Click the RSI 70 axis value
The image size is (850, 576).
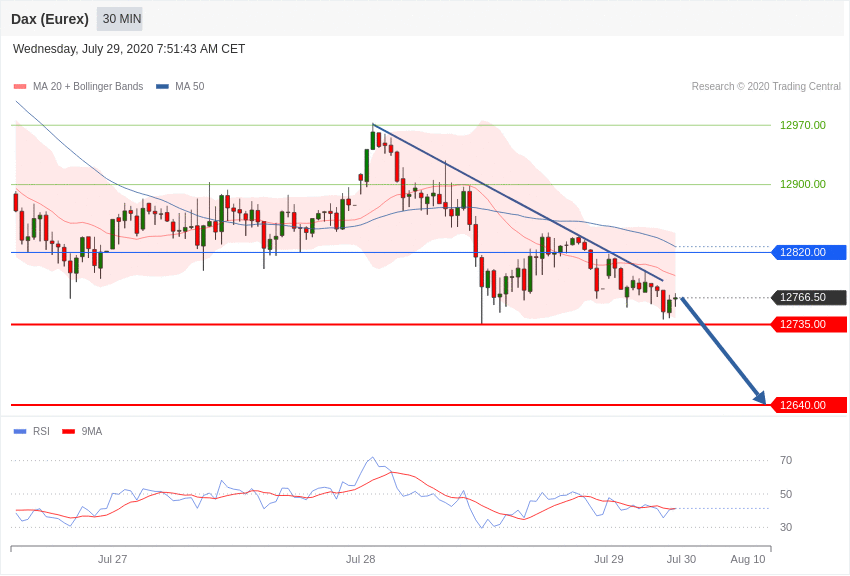point(786,460)
